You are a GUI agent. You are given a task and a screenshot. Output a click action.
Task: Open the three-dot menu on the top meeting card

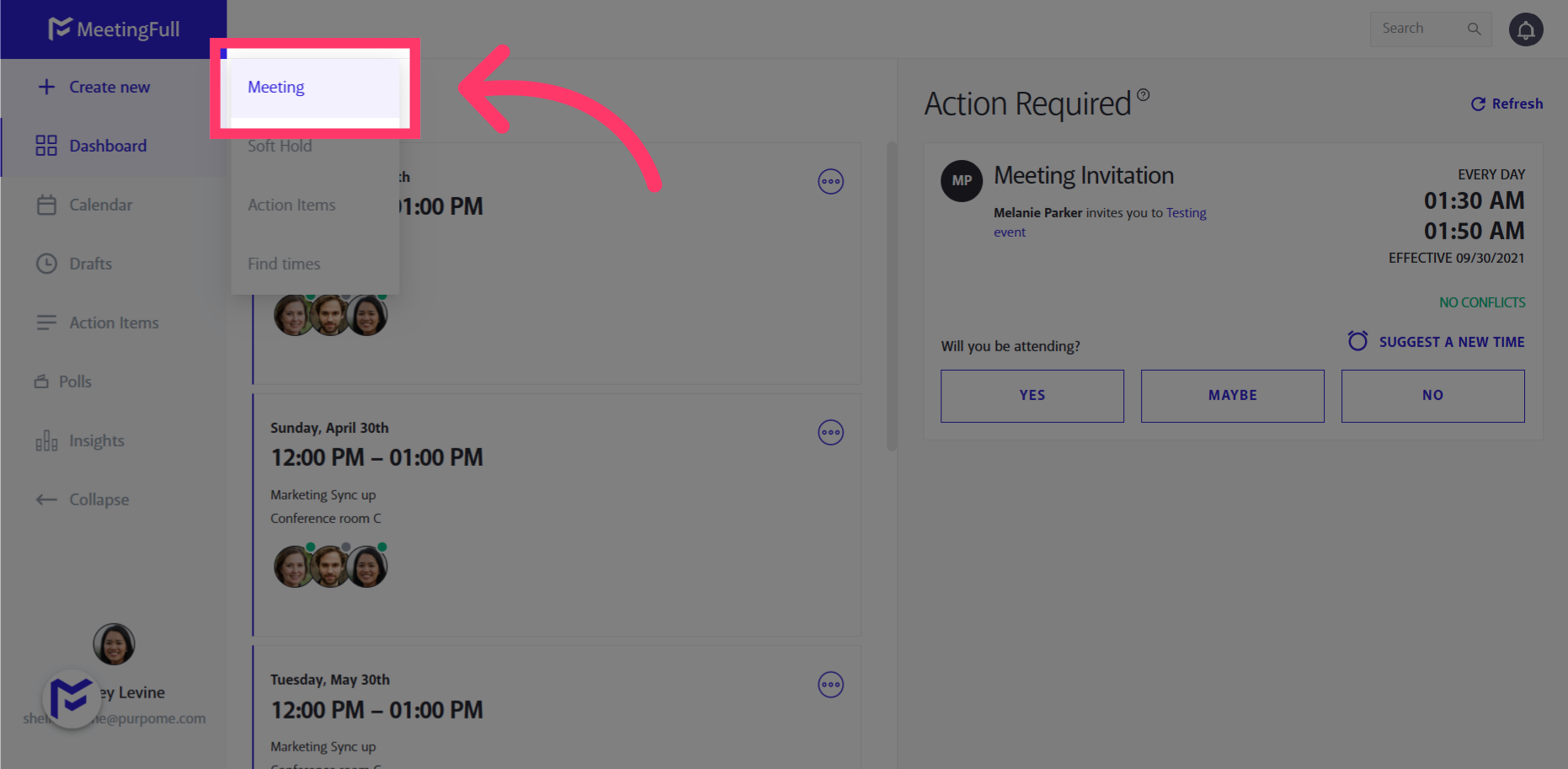click(830, 180)
